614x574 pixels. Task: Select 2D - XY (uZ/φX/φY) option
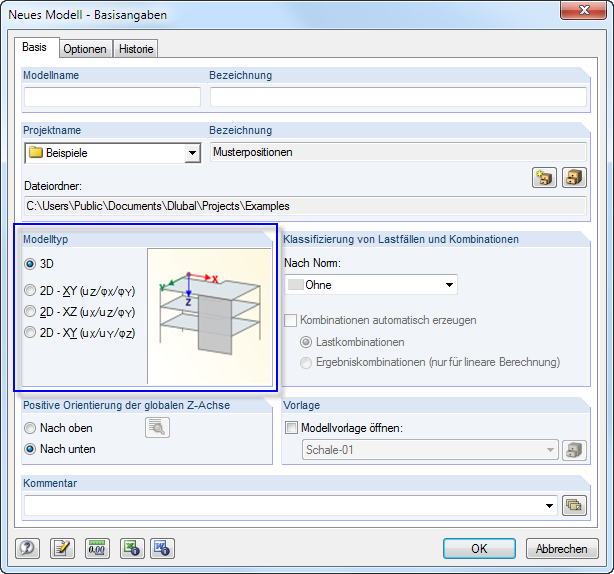(30, 291)
